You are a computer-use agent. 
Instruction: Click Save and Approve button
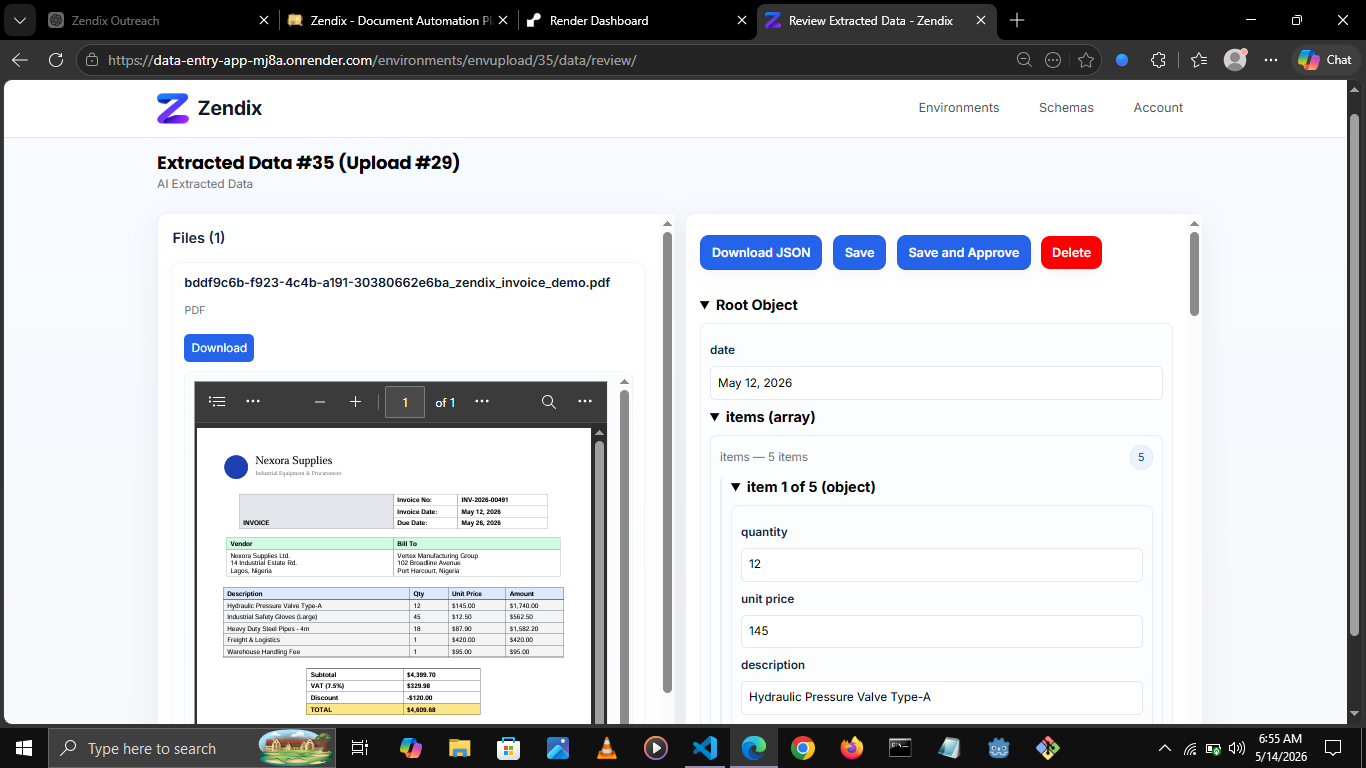click(x=963, y=253)
